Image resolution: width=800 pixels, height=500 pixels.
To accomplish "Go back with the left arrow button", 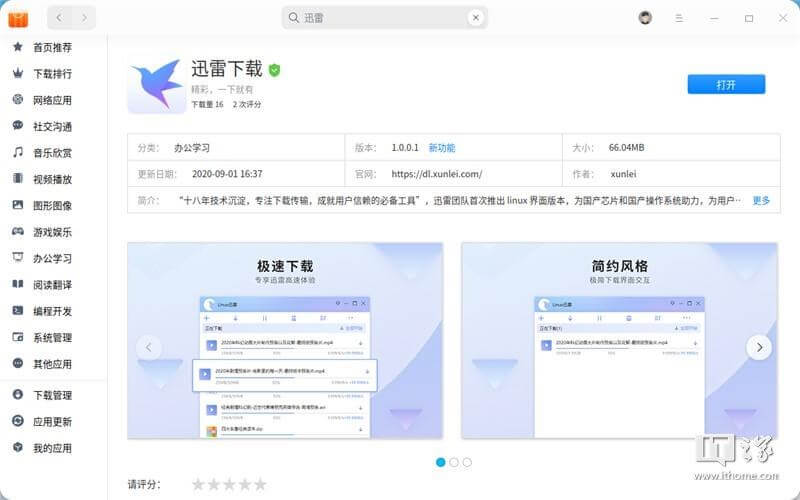I will 59,18.
